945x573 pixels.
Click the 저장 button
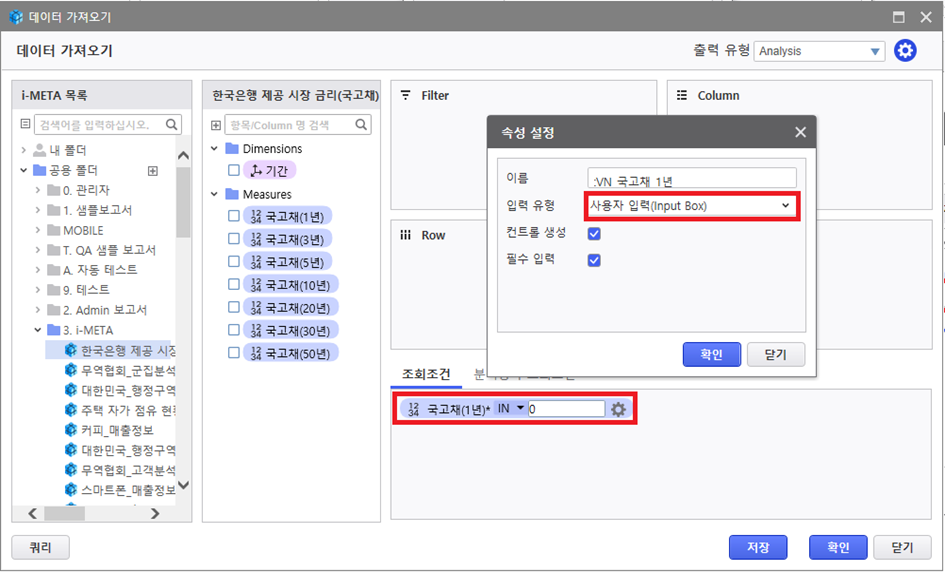tap(758, 547)
